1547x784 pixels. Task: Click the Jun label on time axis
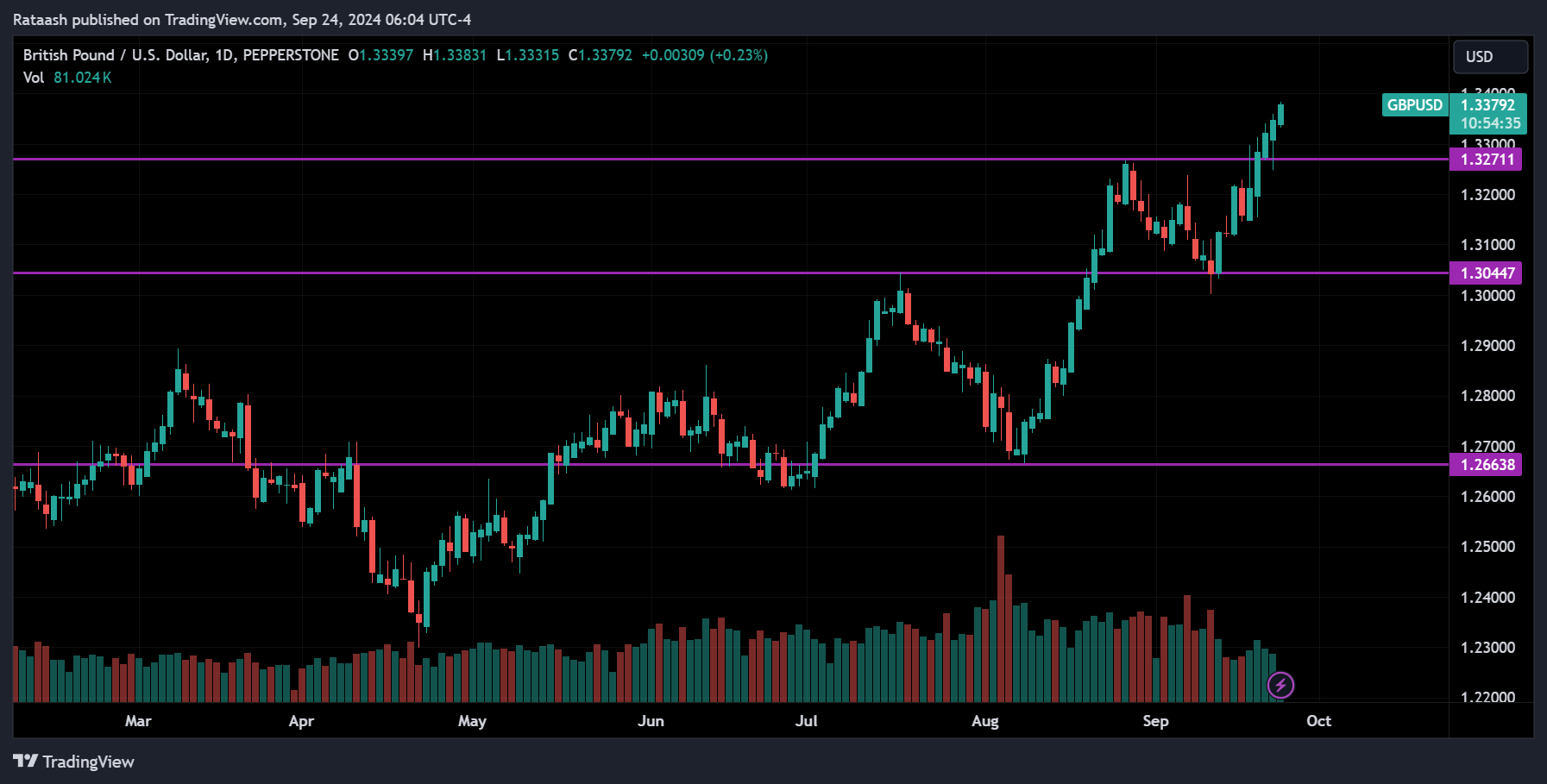651,721
